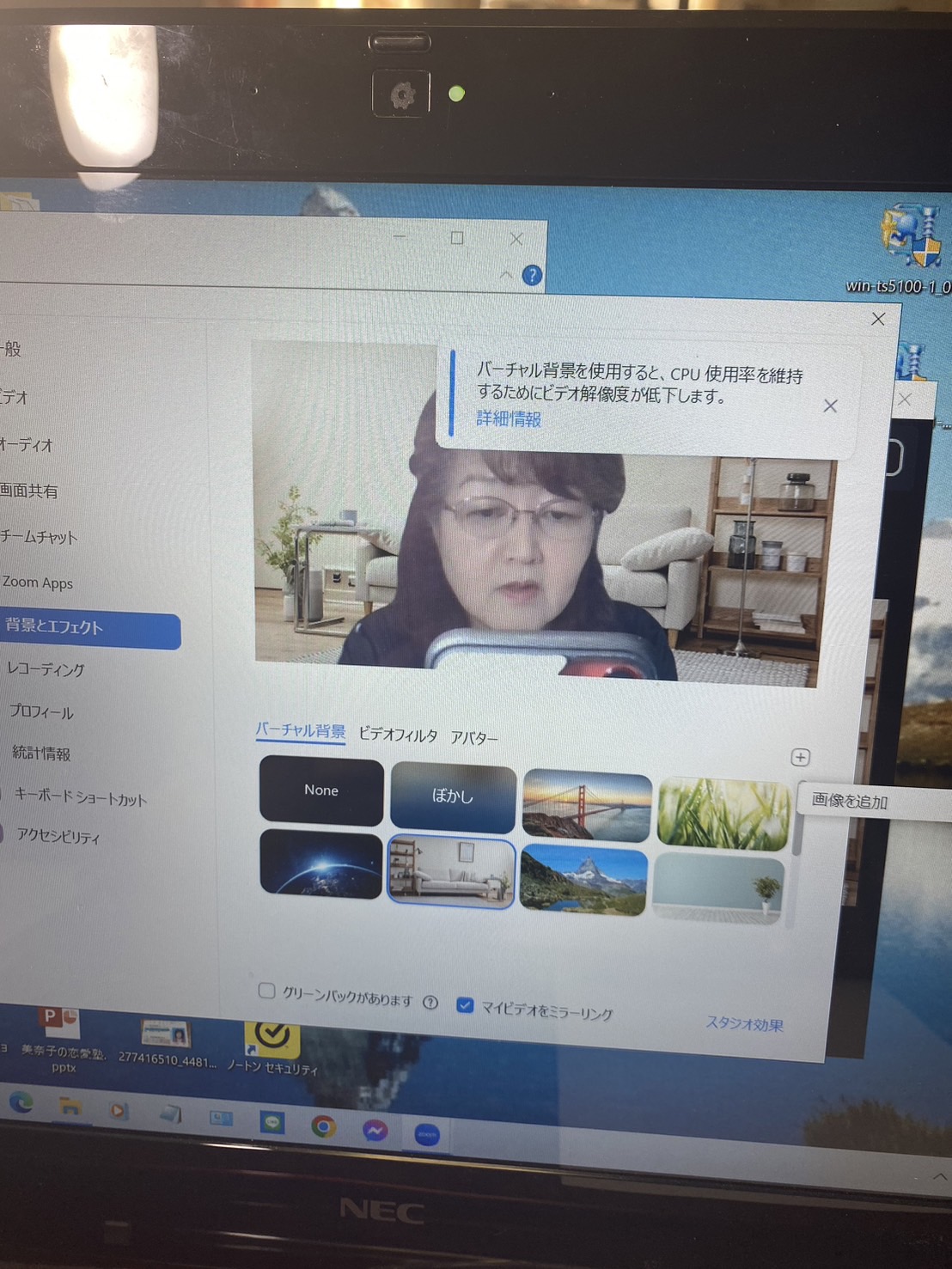
Task: Open Studio Effects (スタジオ効果) link
Action: click(744, 1023)
